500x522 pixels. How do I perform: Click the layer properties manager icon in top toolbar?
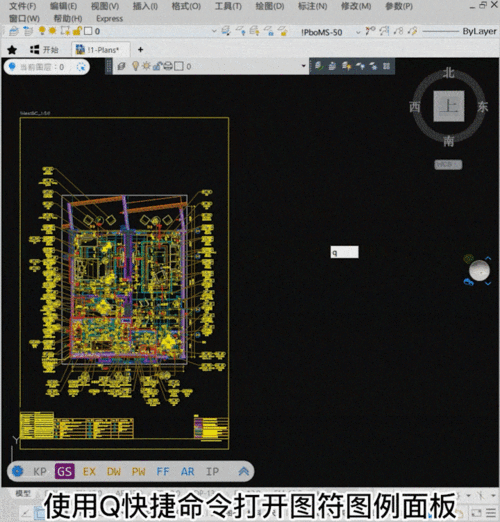click(14, 31)
